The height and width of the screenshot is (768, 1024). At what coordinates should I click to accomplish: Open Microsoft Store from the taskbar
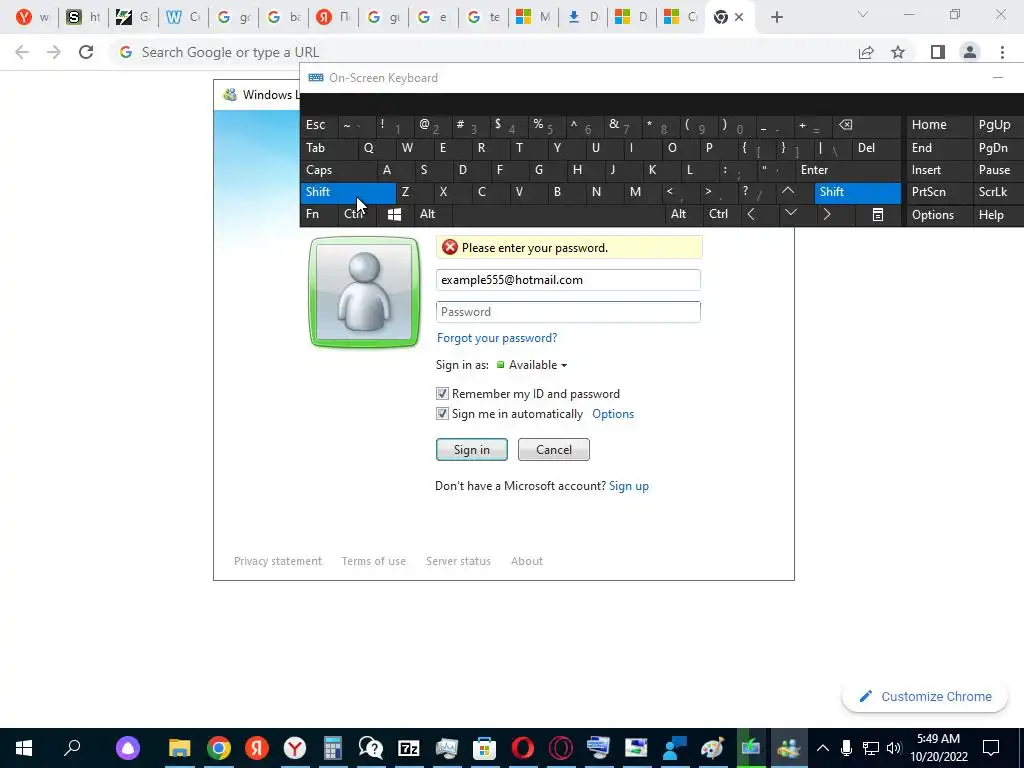click(485, 748)
